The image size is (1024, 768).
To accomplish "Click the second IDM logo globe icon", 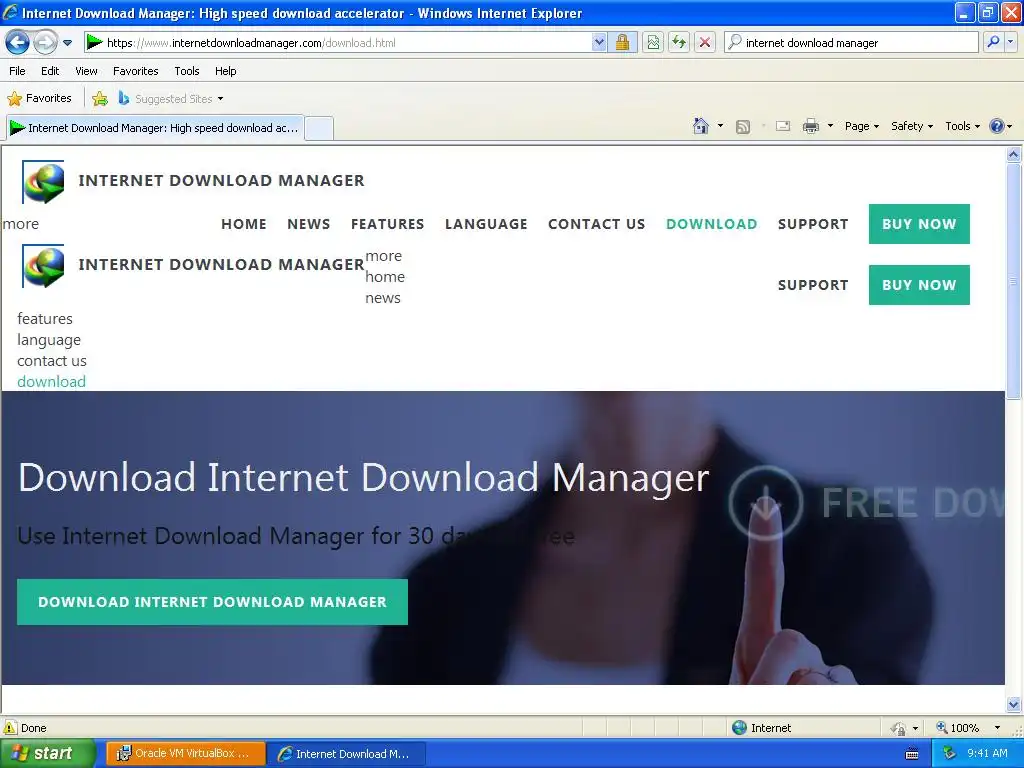I will coord(43,266).
